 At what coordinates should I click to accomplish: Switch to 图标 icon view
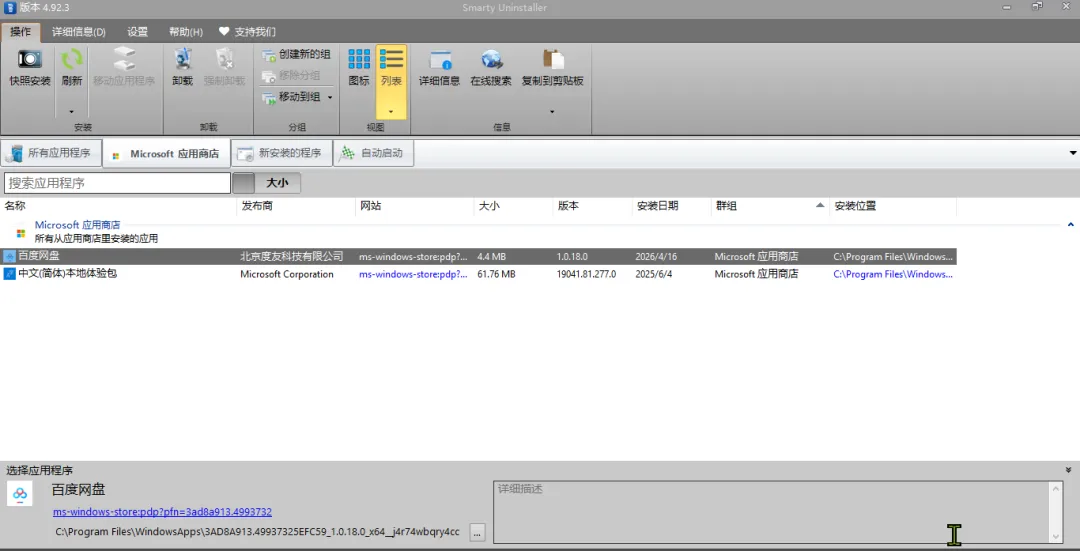pos(359,67)
